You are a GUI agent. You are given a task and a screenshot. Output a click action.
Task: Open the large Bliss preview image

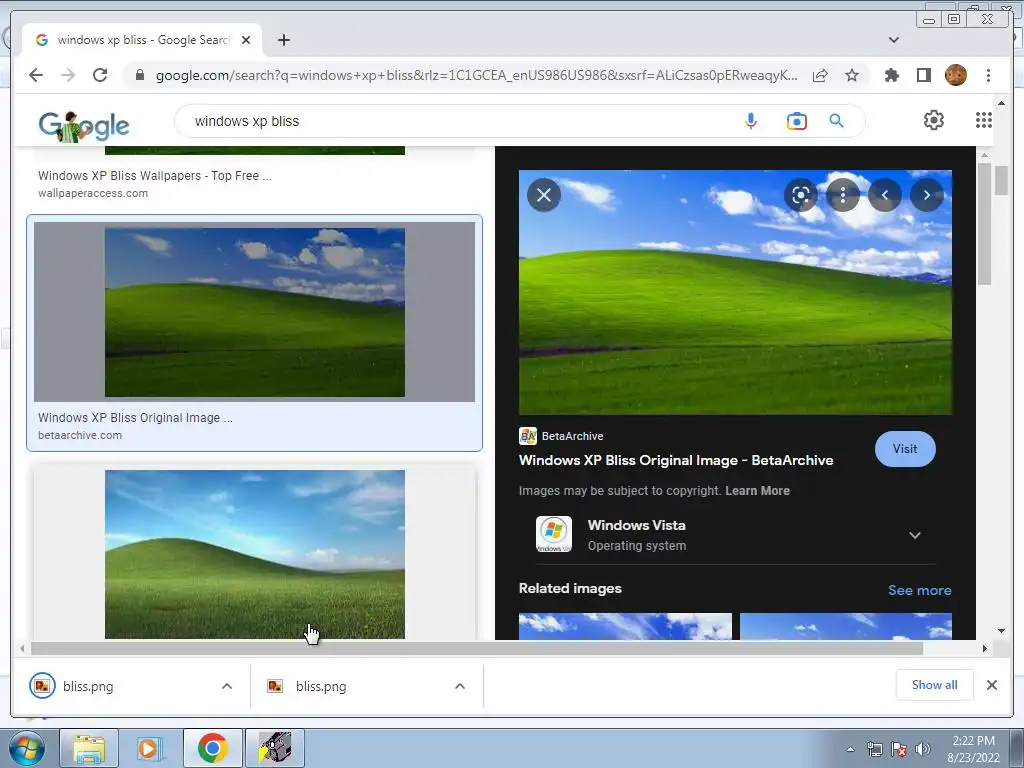pos(735,293)
